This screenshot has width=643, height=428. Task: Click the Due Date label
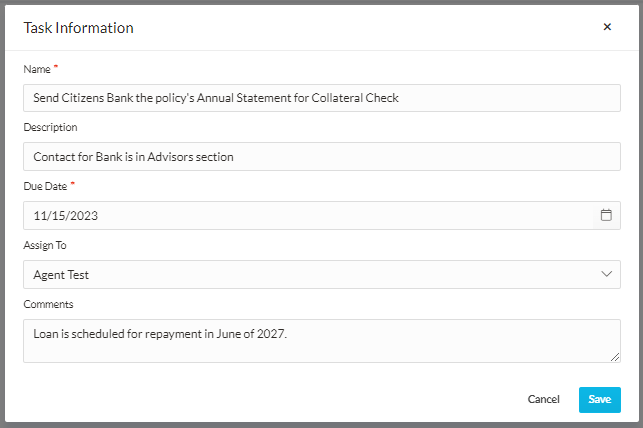[x=45, y=186]
